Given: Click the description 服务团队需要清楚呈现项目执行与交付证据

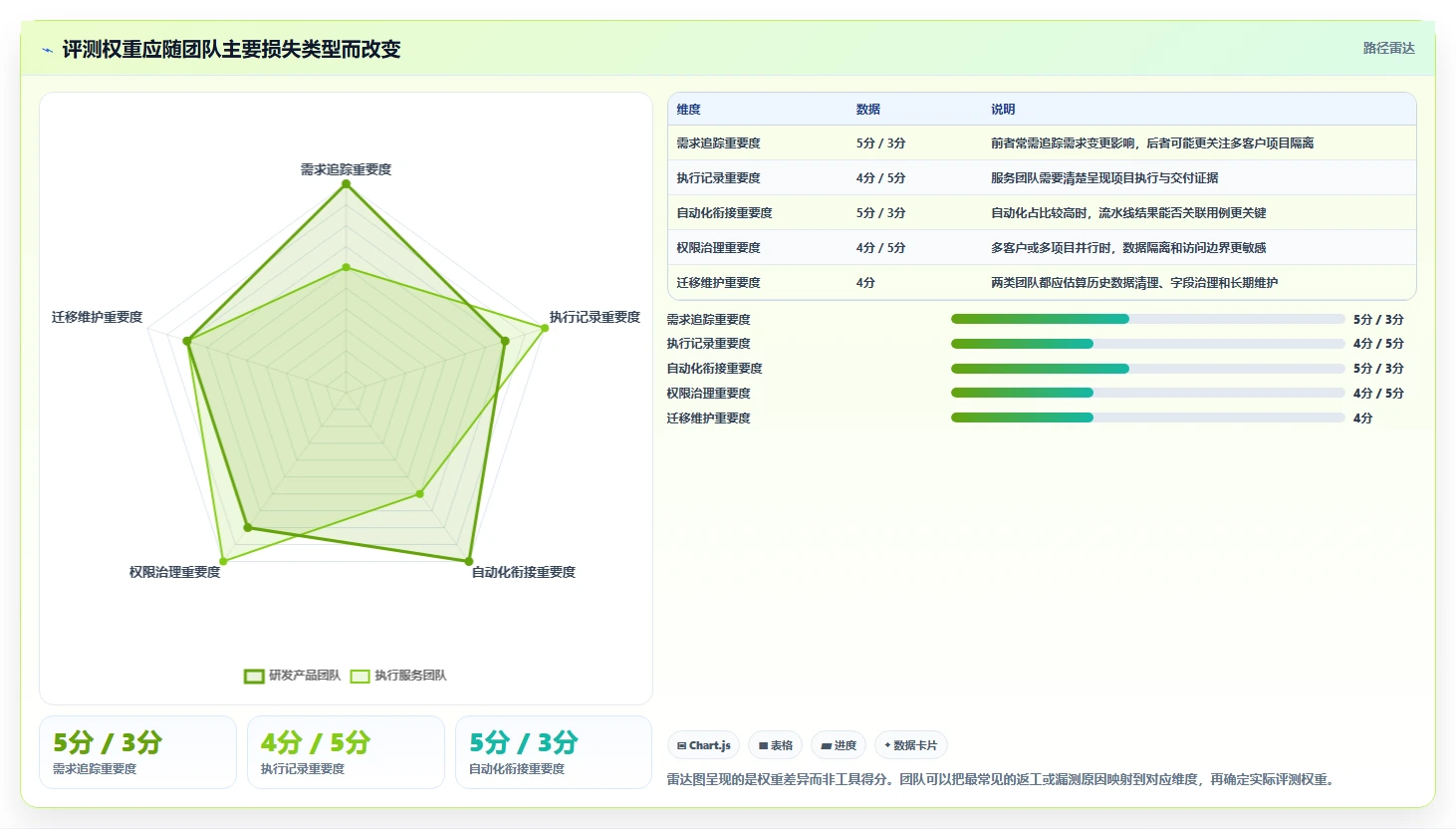Looking at the screenshot, I should [1104, 178].
